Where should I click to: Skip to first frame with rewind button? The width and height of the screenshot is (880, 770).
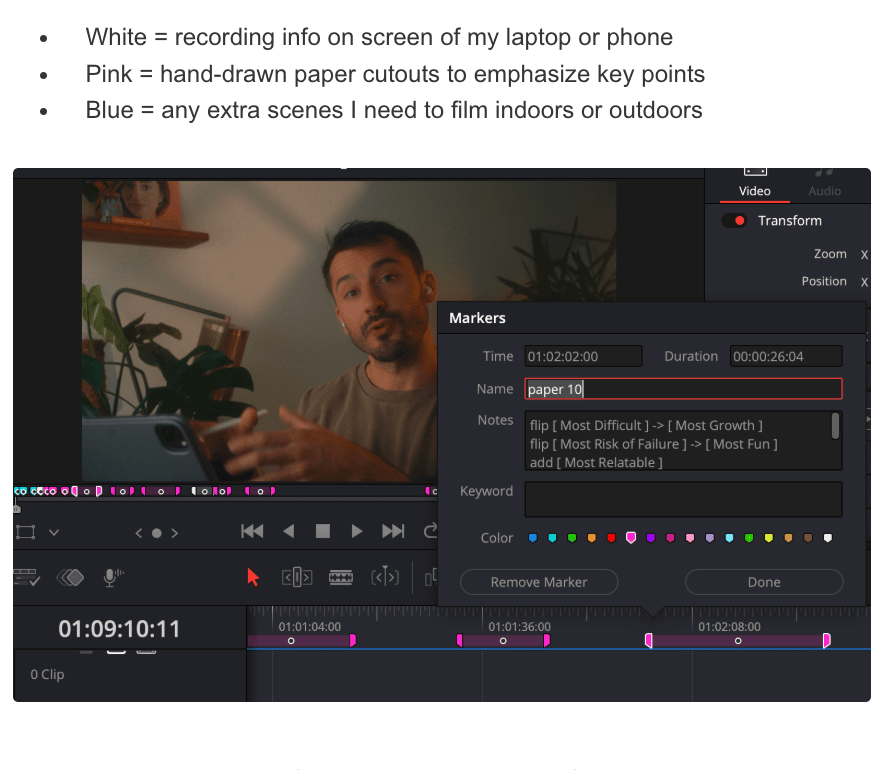253,531
